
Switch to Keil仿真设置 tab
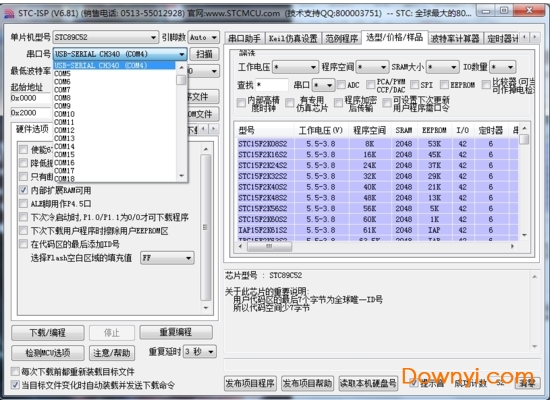[293, 38]
